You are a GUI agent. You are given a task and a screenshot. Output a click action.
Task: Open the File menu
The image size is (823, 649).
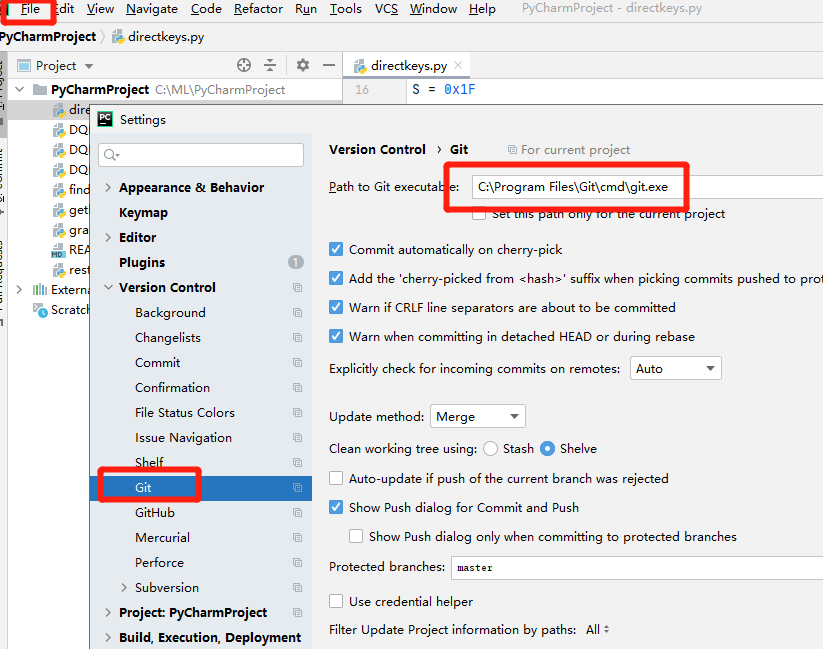[30, 9]
